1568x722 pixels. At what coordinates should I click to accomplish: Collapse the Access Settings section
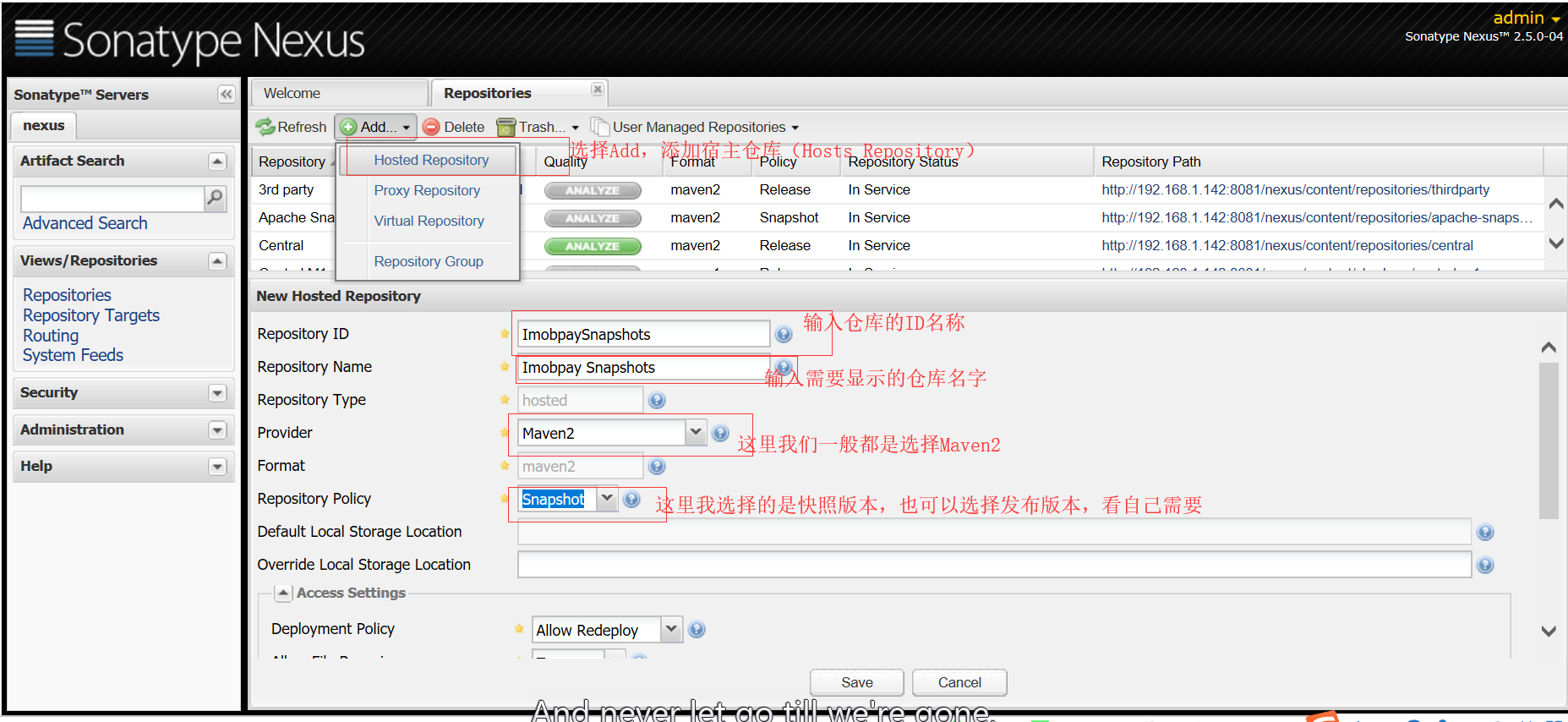pos(284,593)
